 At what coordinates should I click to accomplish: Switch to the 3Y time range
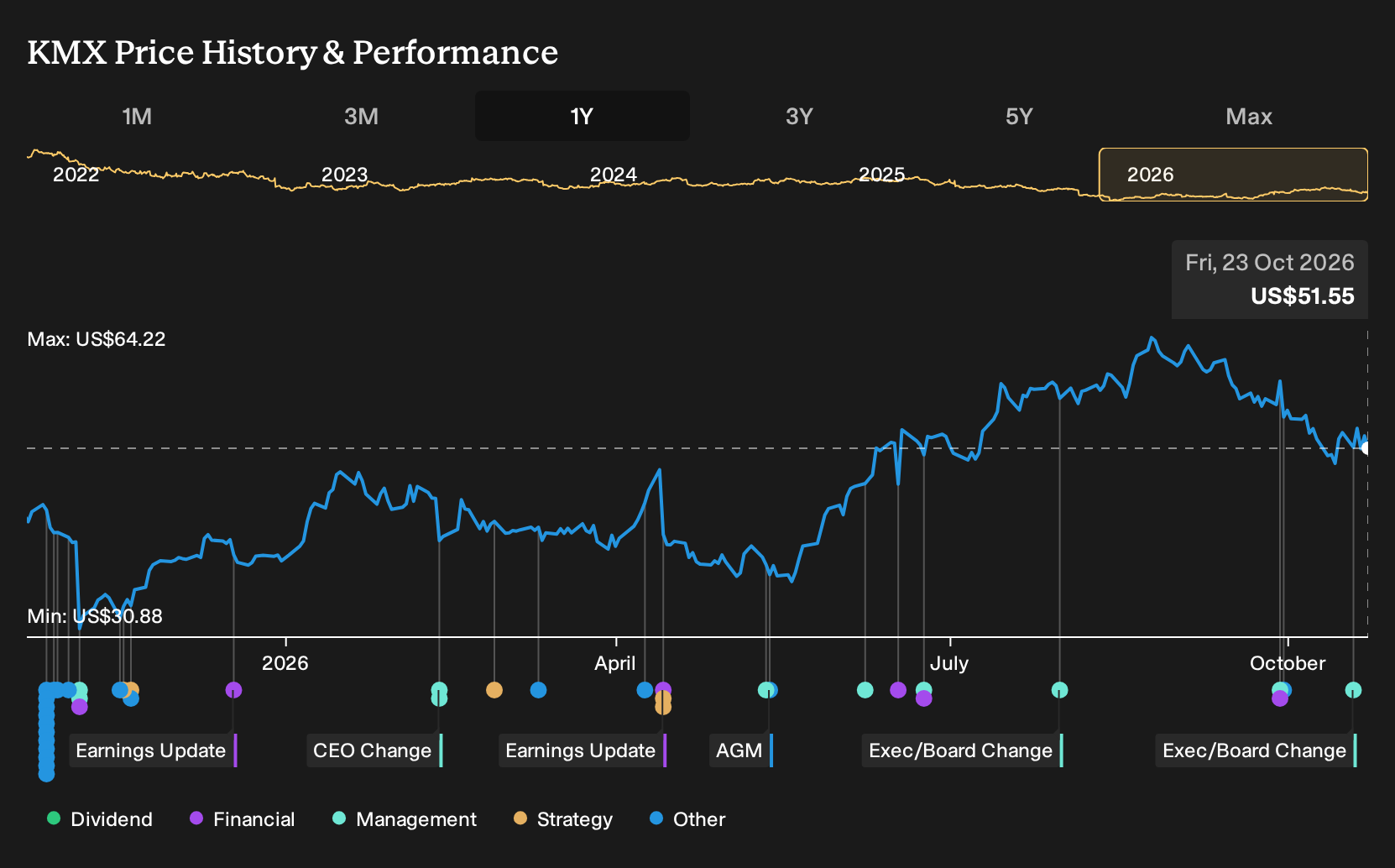(x=799, y=116)
